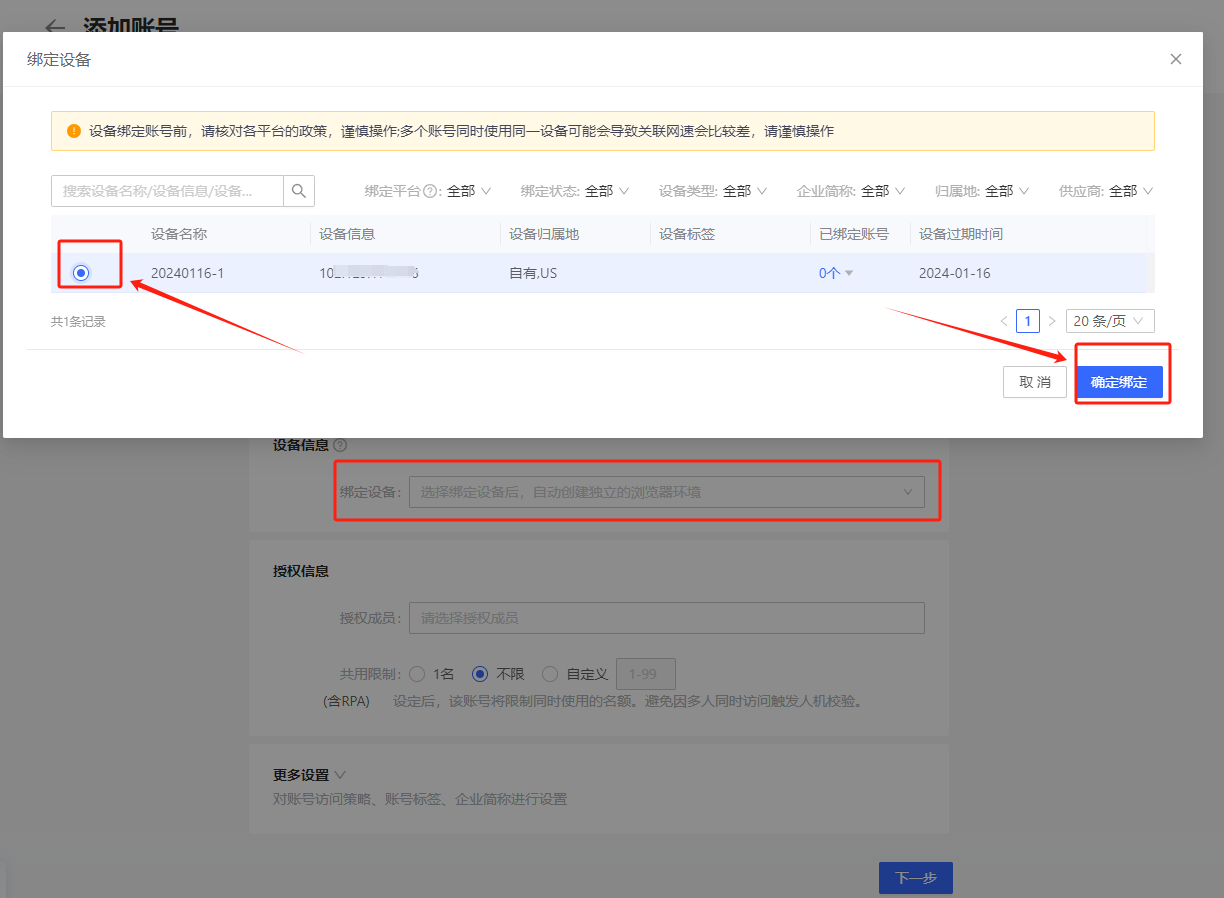Expand the 更多设置 section
The width and height of the screenshot is (1224, 898).
point(310,775)
